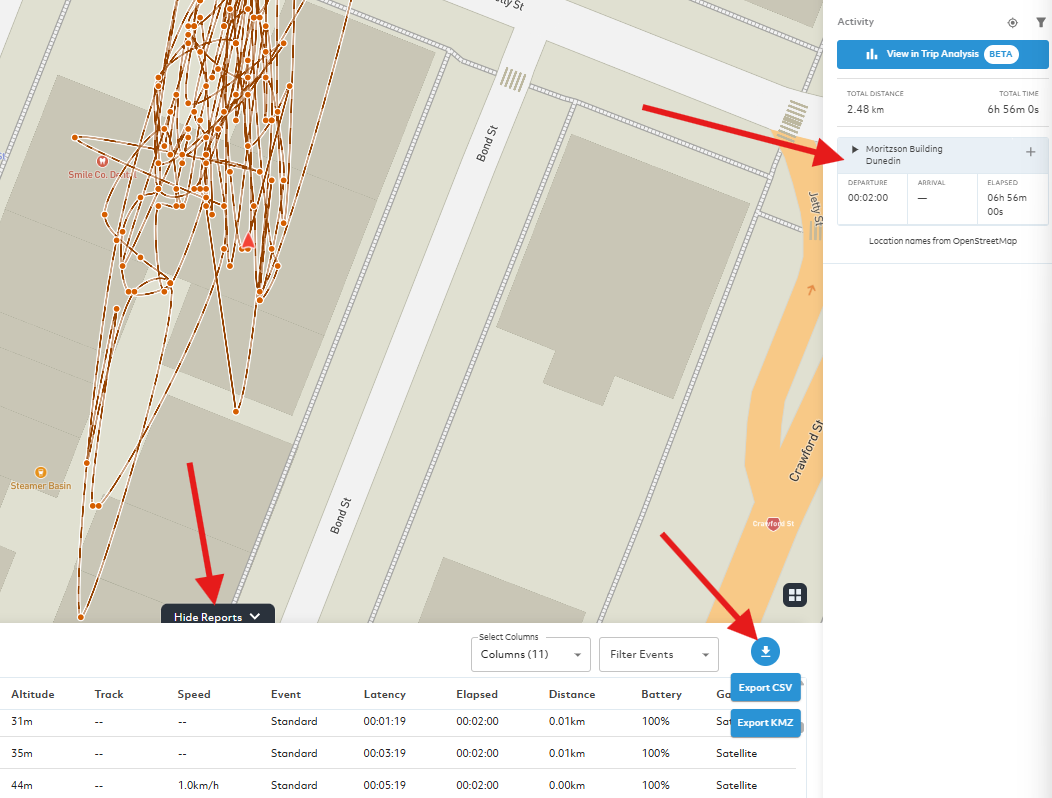The height and width of the screenshot is (798, 1052).
Task: Click the plus icon on Moritzson Building trip
Action: (1030, 153)
